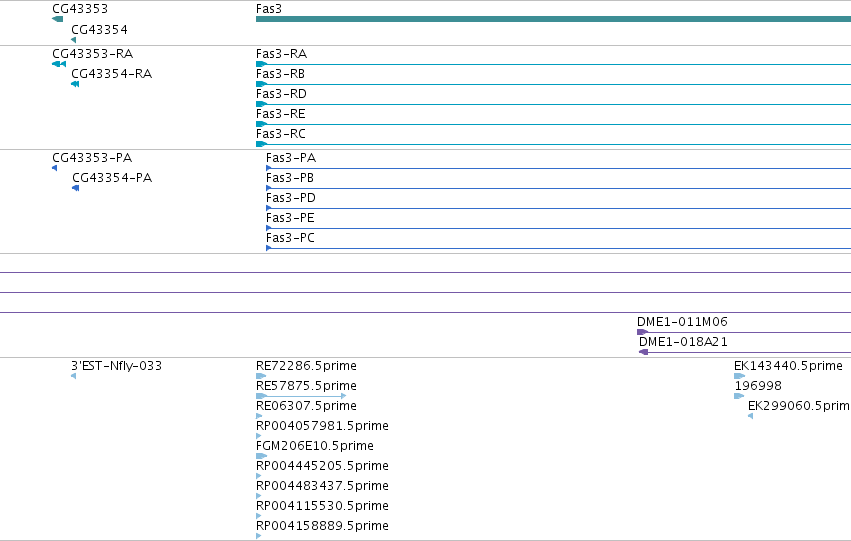Image resolution: width=851 pixels, height=541 pixels.
Task: Click the Fas3-PA protein start glyph
Action: point(269,168)
